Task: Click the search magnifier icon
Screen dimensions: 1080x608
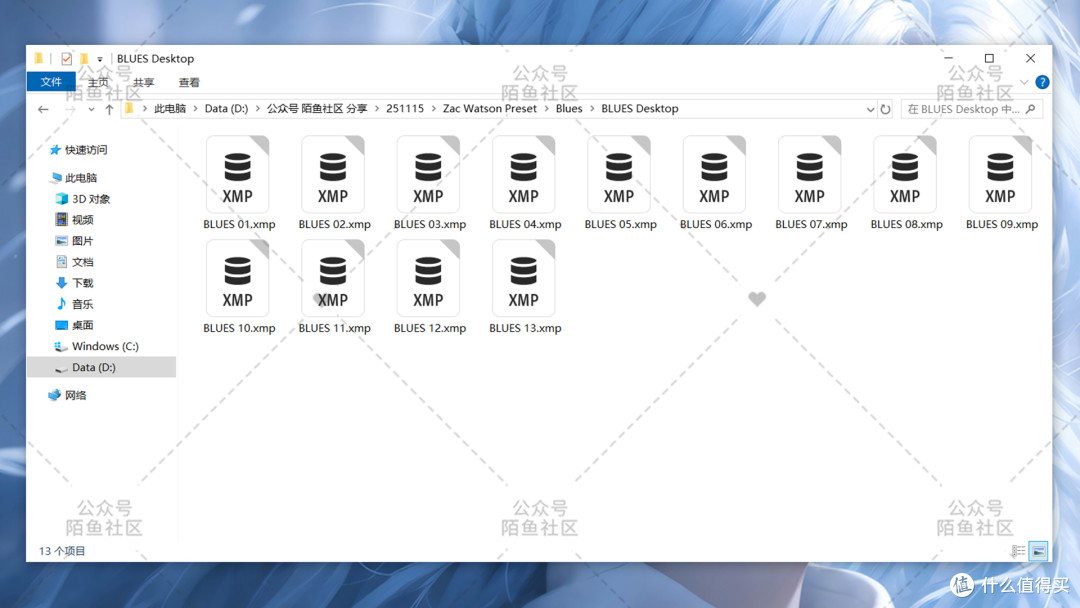Action: click(x=1030, y=109)
